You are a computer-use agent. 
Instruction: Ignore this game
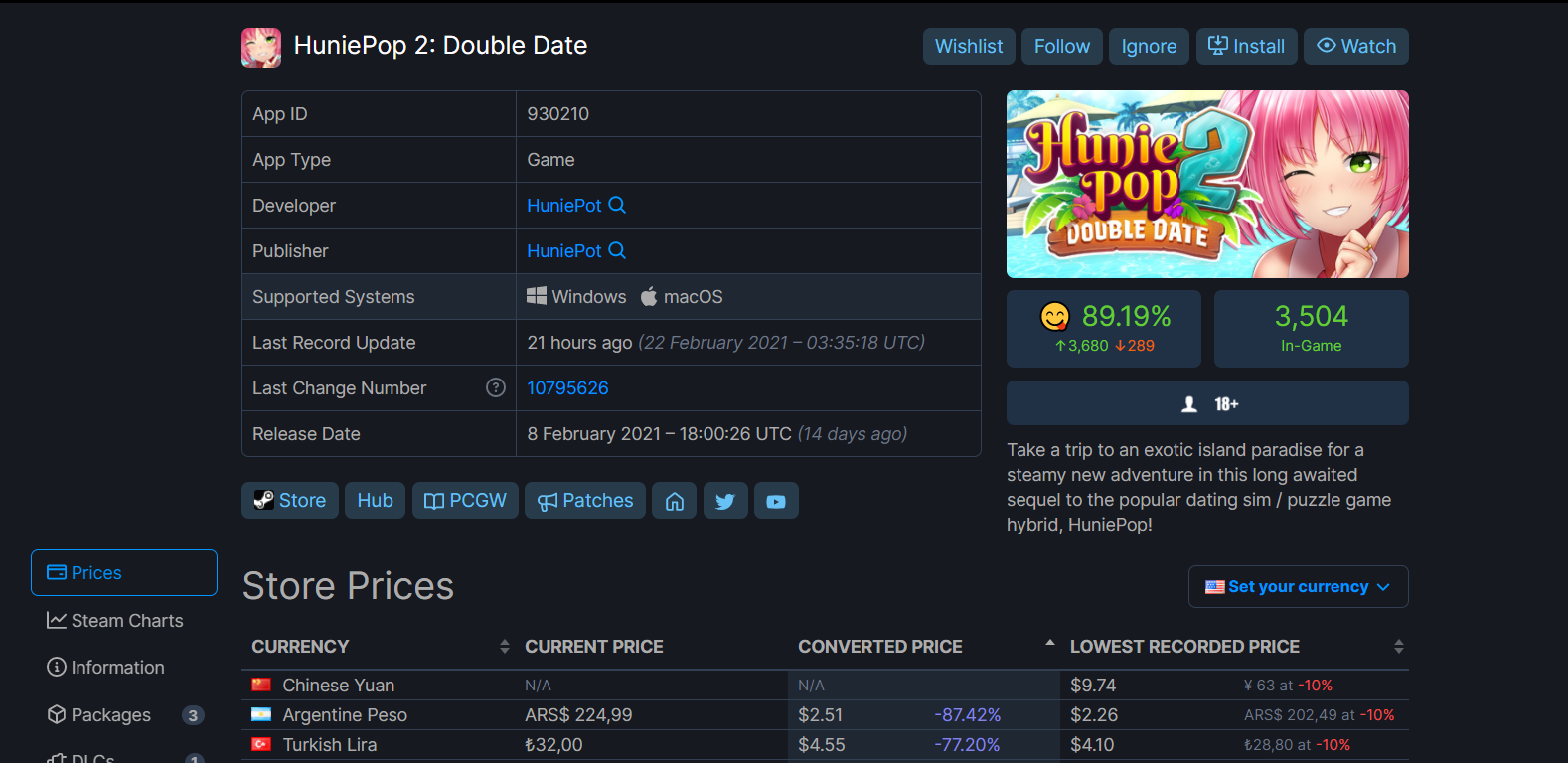1149,46
